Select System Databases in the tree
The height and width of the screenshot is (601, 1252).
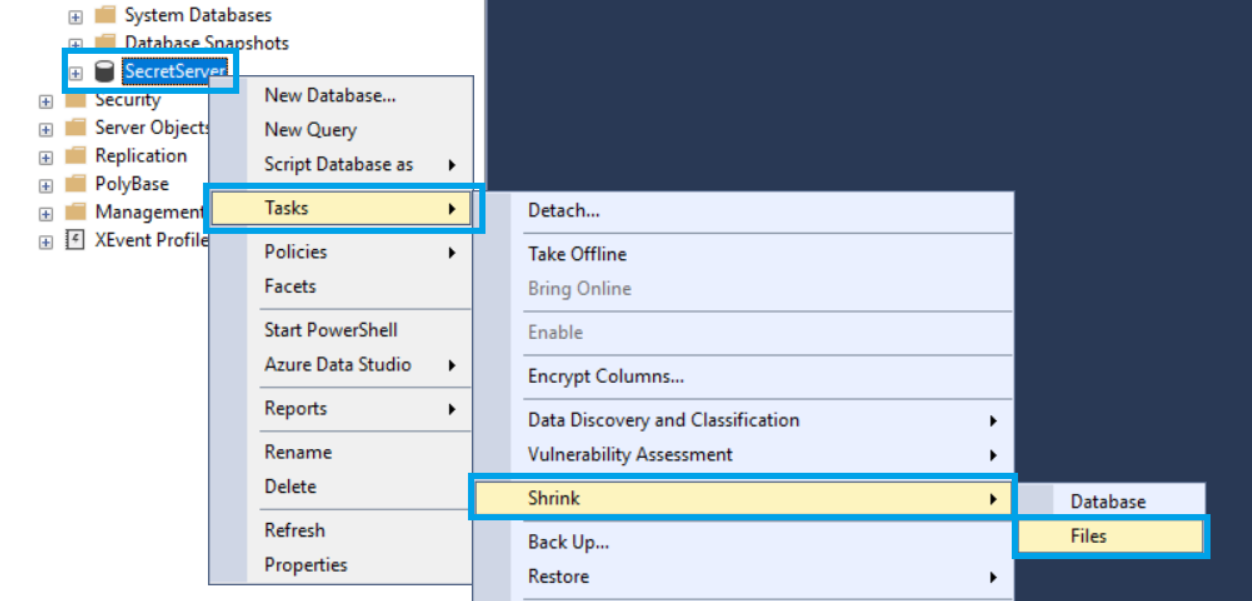(x=198, y=15)
